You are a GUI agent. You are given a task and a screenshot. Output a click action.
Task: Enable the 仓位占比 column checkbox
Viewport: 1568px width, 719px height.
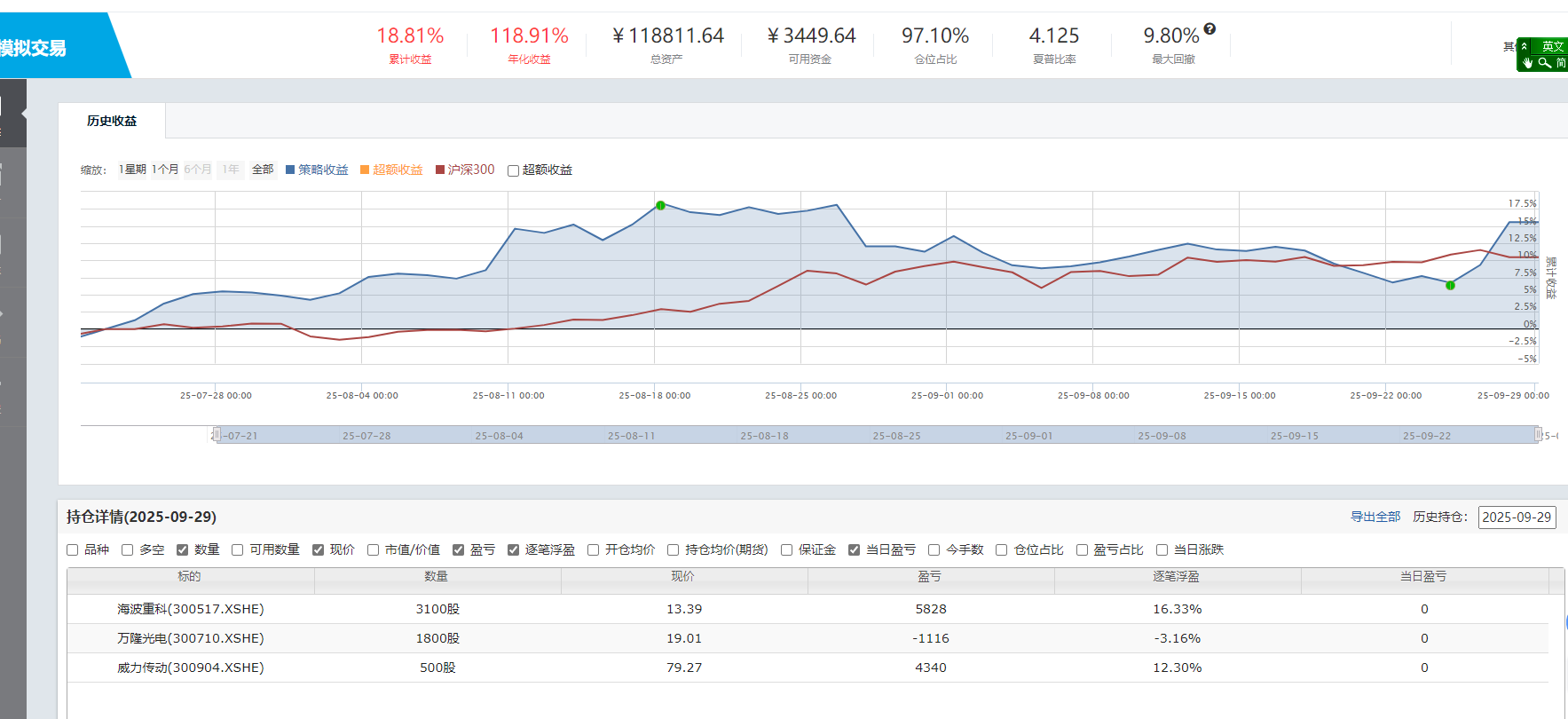tap(1001, 550)
